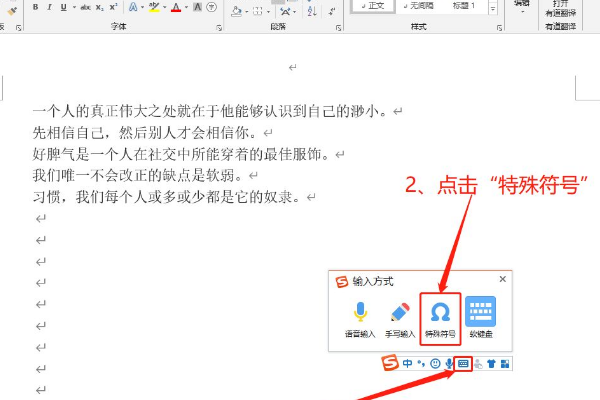
Task: Open the underline style dropdown arrow
Action: point(74,7)
